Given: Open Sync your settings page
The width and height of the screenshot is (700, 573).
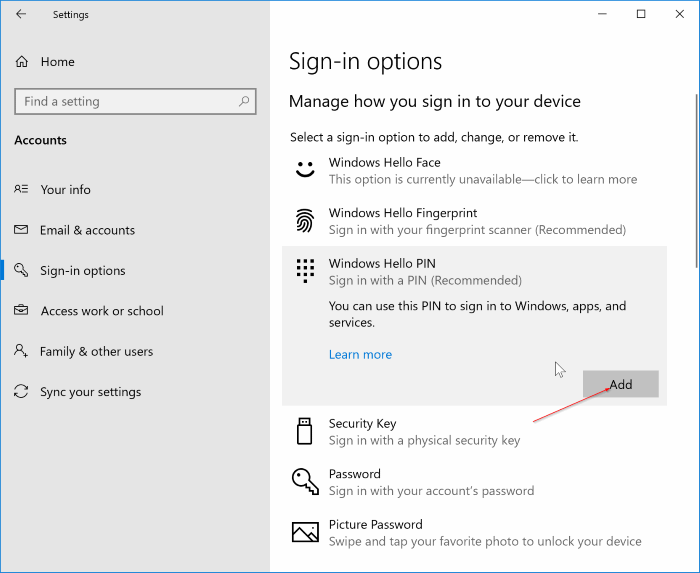Looking at the screenshot, I should click(x=135, y=392).
